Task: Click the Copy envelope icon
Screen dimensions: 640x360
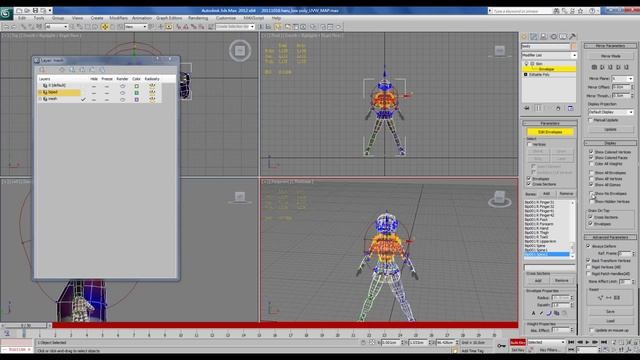Action: [557, 313]
